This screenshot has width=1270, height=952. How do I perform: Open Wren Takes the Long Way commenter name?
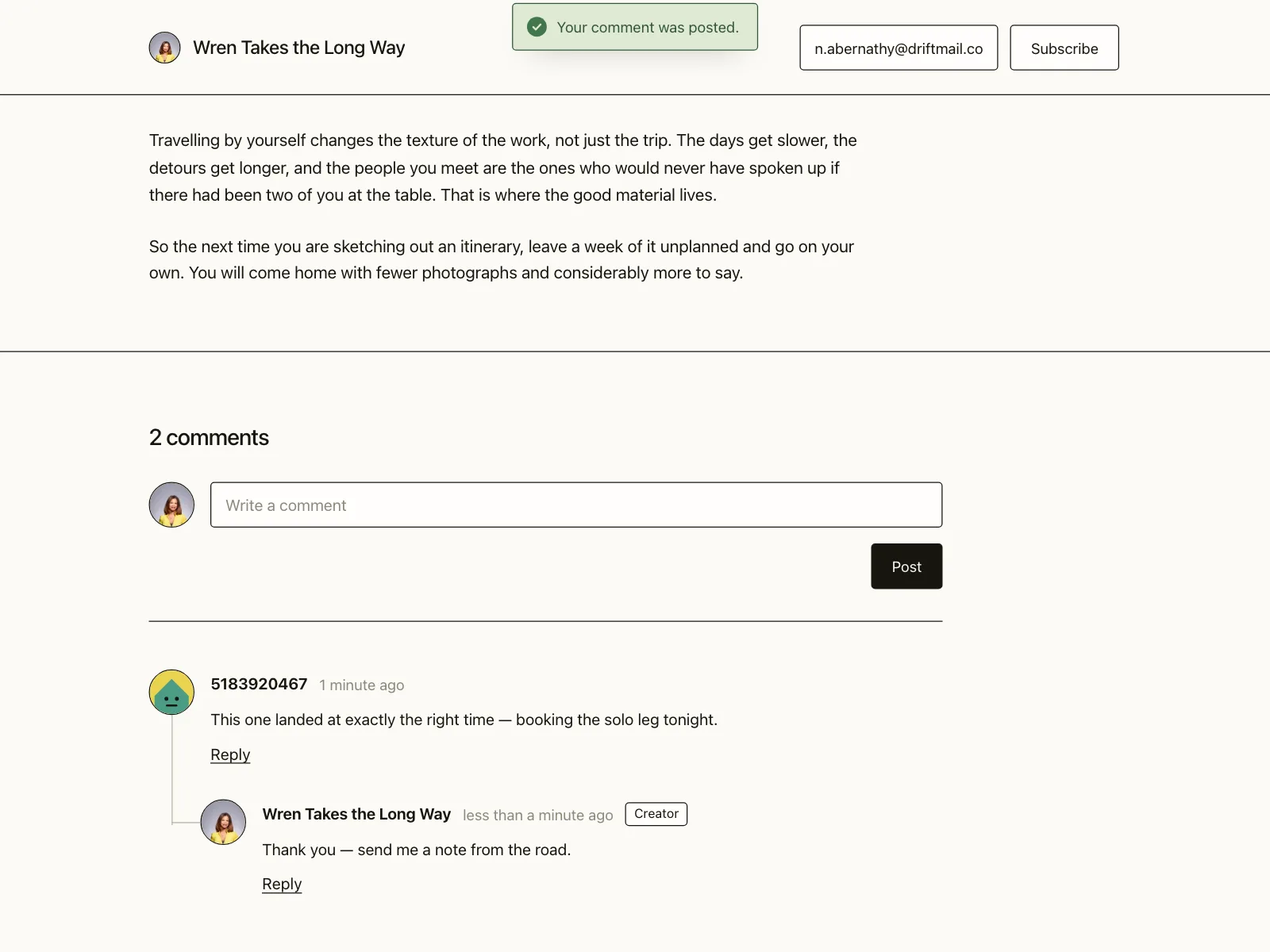356,814
